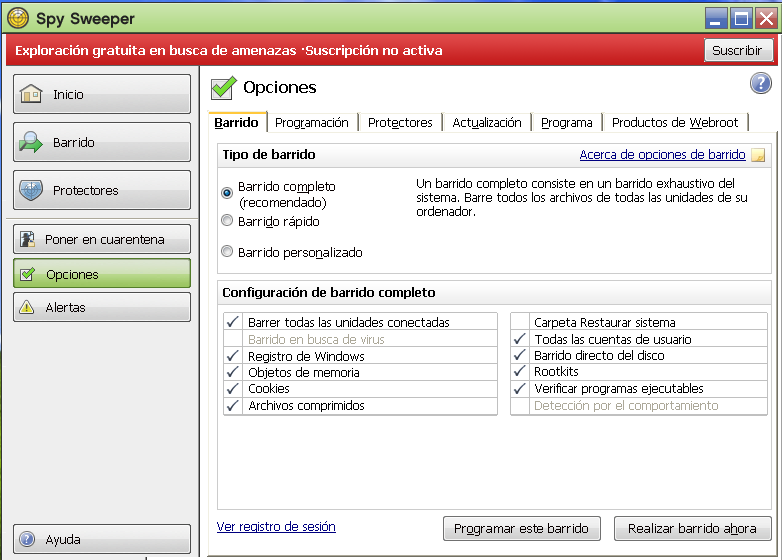Switch to the Programa tab
This screenshot has width=782, height=560.
[x=567, y=123]
